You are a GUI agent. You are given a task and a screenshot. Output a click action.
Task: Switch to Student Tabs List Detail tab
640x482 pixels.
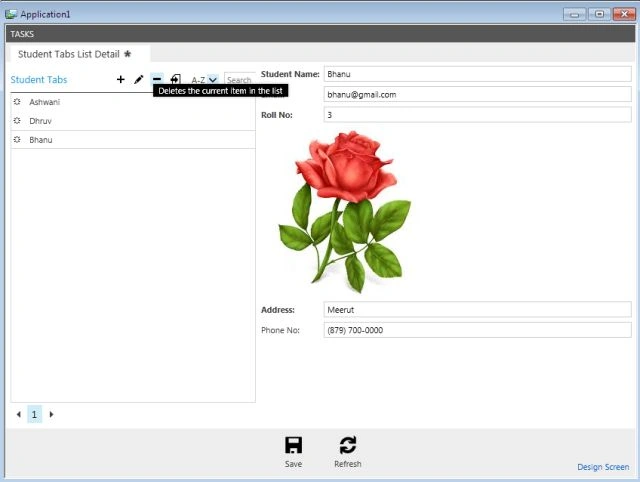74,54
